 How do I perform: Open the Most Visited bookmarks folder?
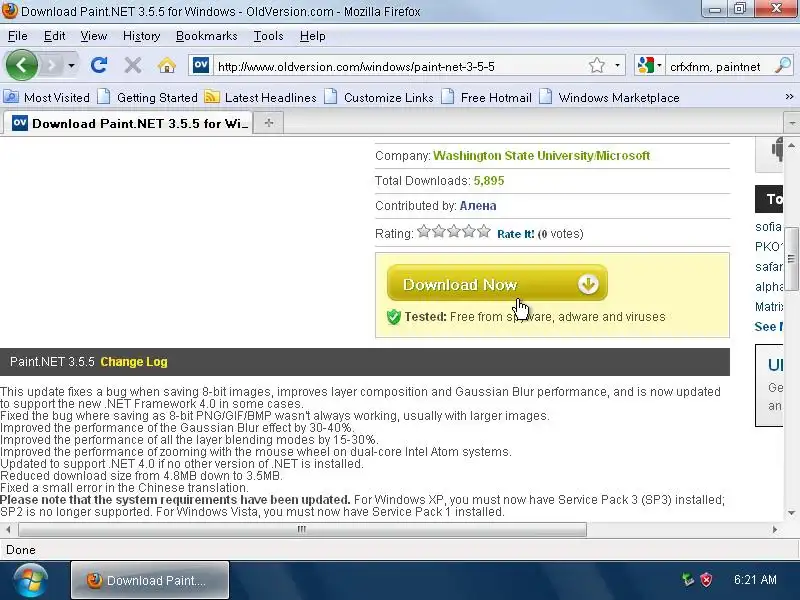[47, 97]
